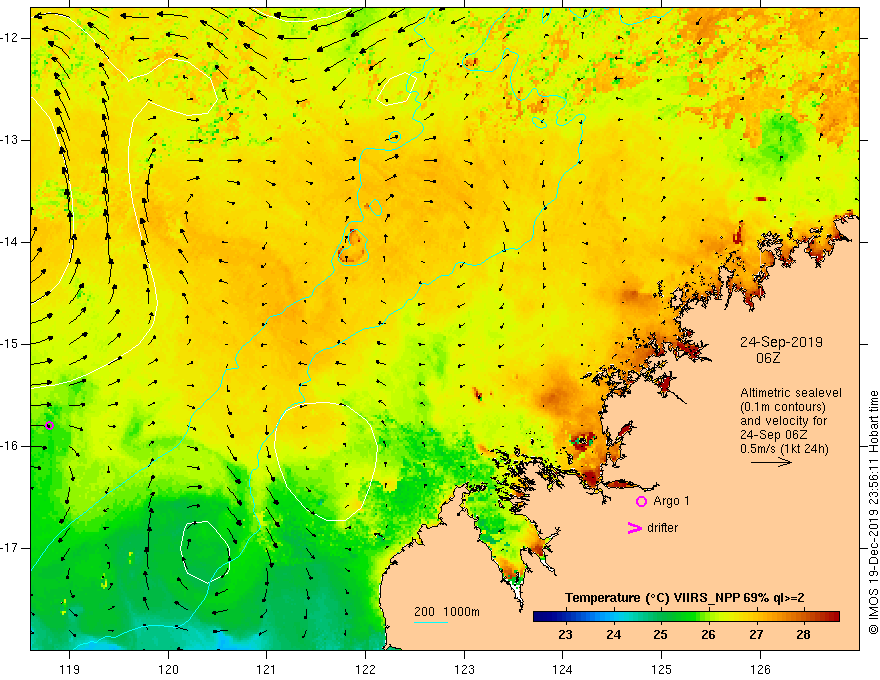Click the color bar tick label '24'
This screenshot has width=880, height=680.
[613, 635]
